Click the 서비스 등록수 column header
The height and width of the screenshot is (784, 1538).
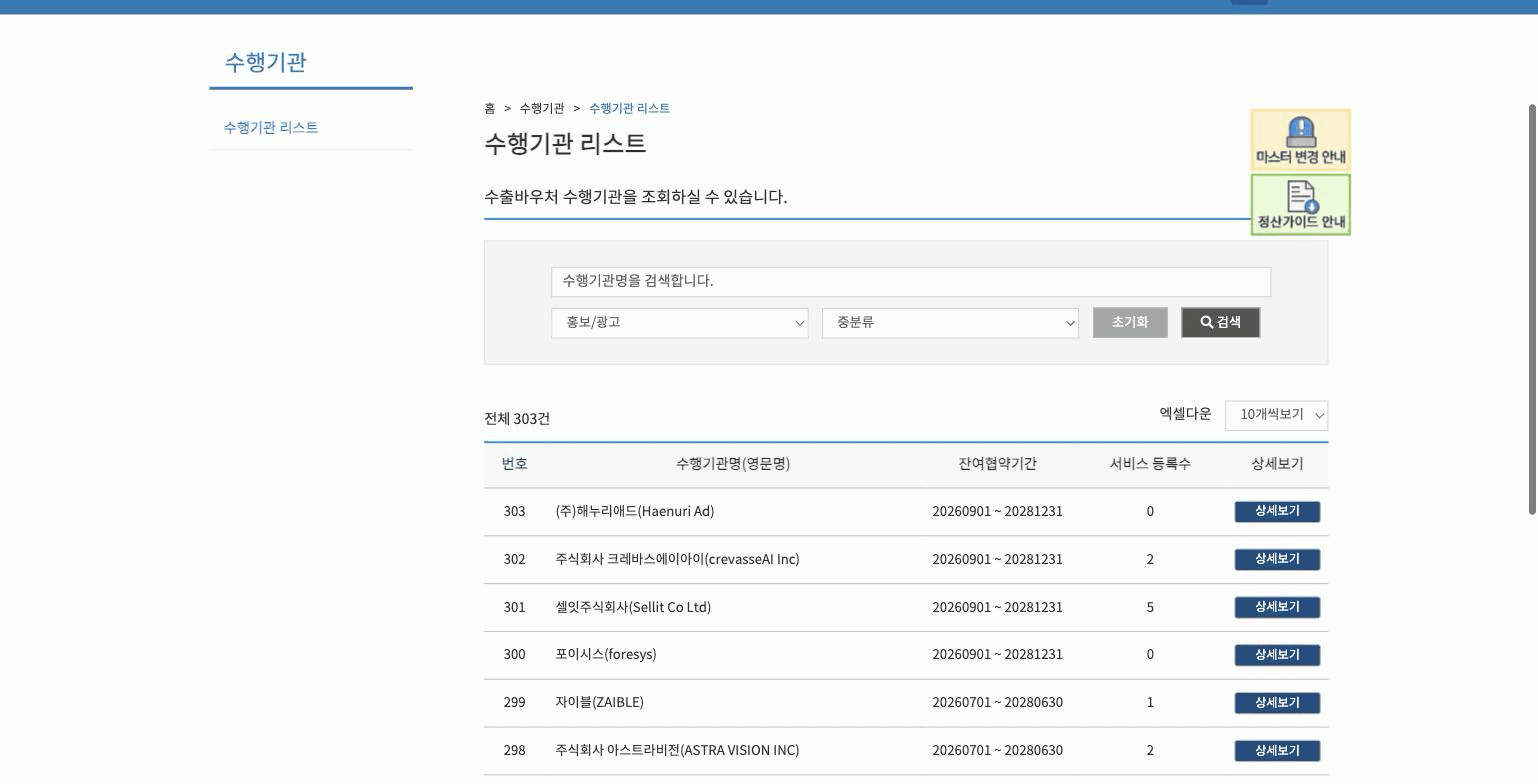click(x=1150, y=464)
